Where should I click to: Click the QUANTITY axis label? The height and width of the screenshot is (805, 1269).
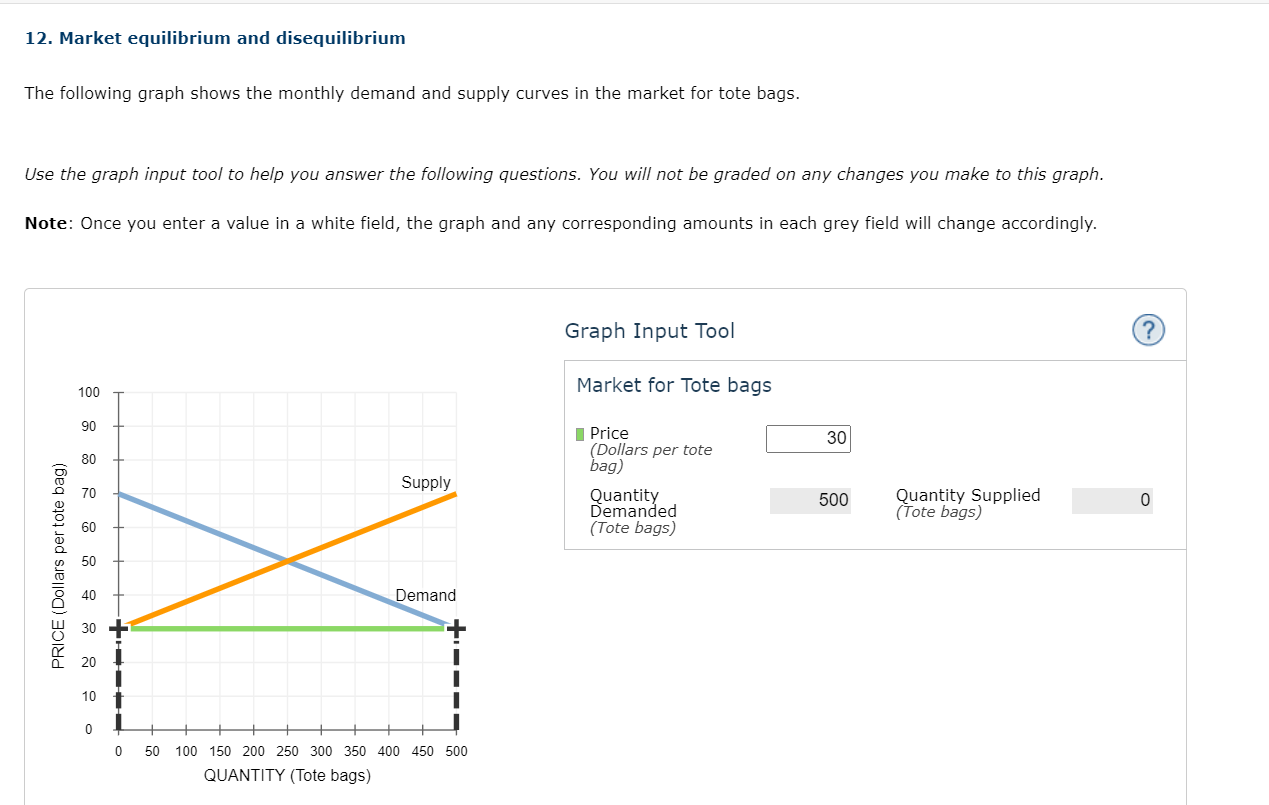(286, 775)
